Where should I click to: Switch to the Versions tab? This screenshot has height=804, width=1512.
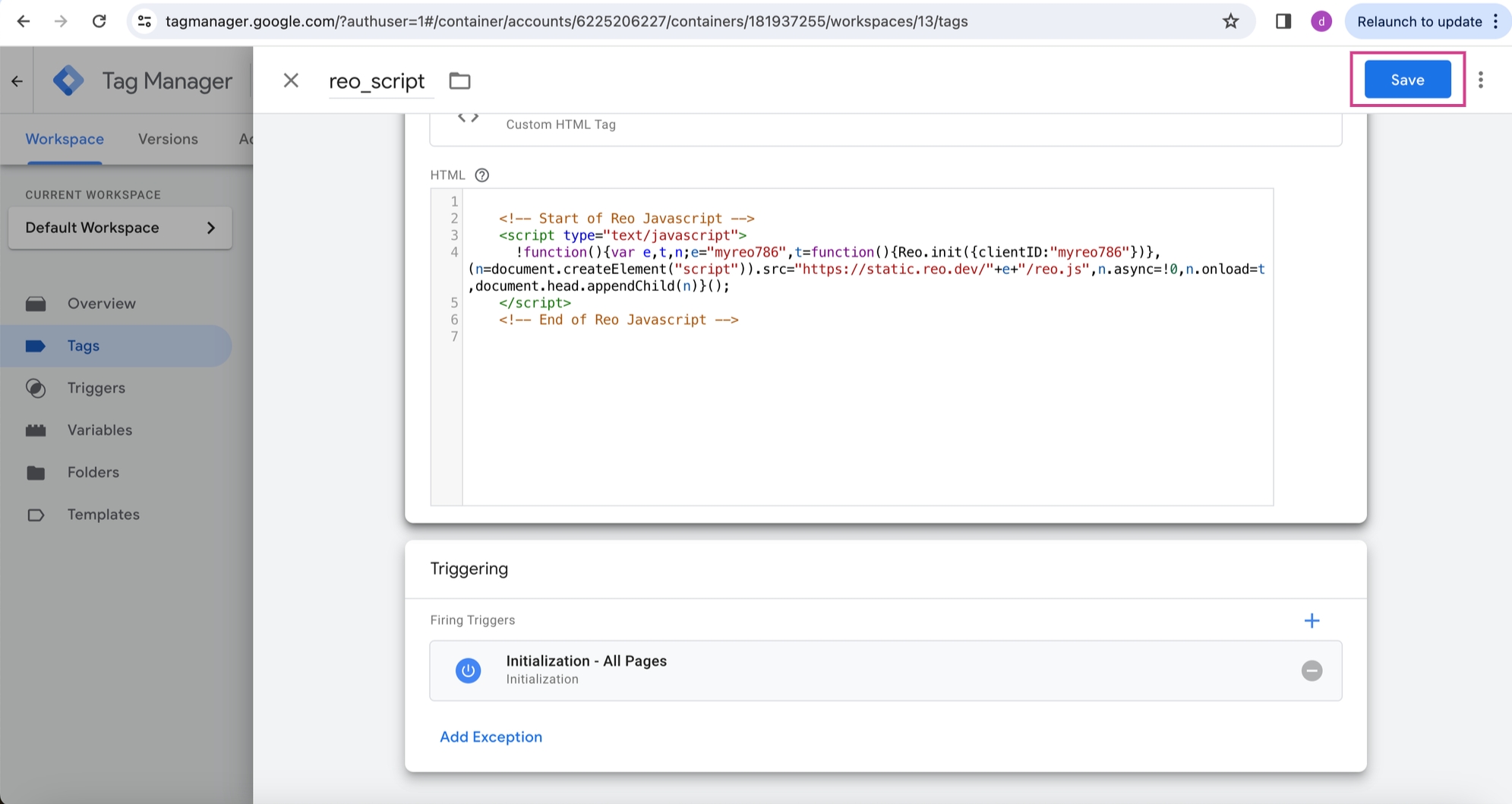click(168, 139)
